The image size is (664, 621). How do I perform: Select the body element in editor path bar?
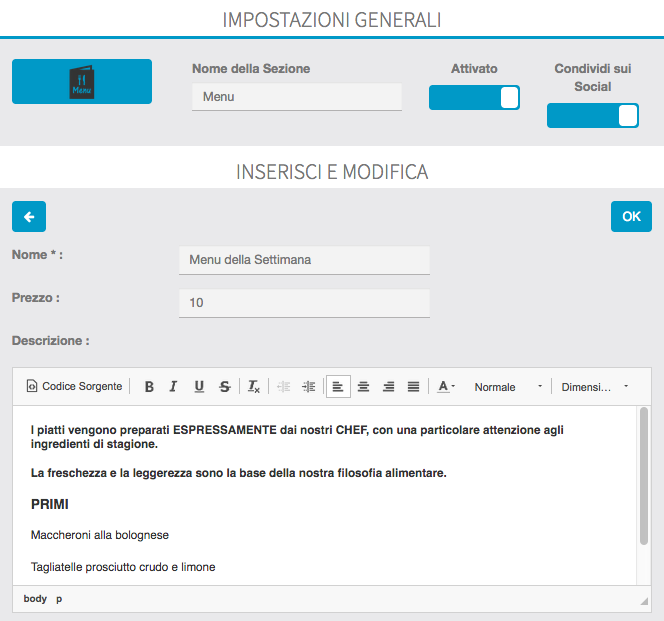pyautogui.click(x=35, y=598)
